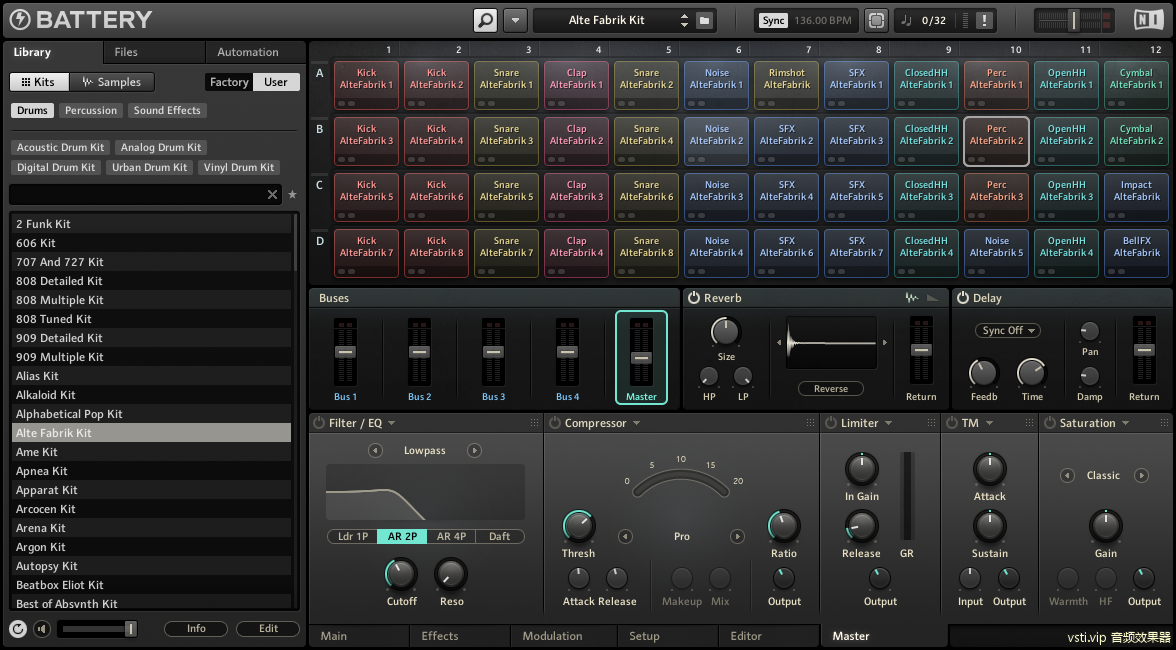Choose the Ldr 1P filter slope
The image size is (1176, 650).
point(352,536)
